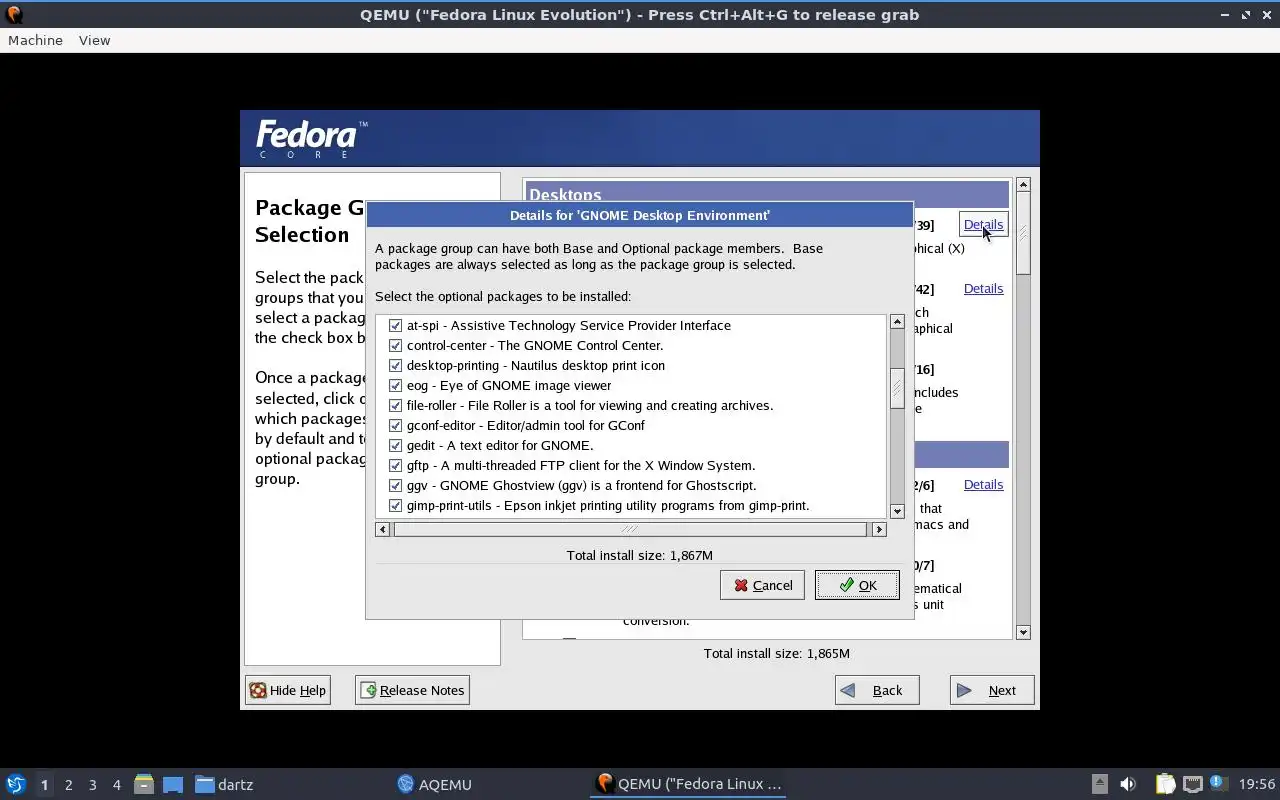This screenshot has height=800, width=1280.
Task: Click the QEMU icon in title bar
Action: (14, 15)
